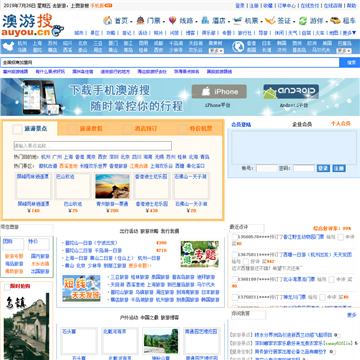Open 出国旅游 in left category box
This screenshot has width=360, height=360.
point(40,271)
